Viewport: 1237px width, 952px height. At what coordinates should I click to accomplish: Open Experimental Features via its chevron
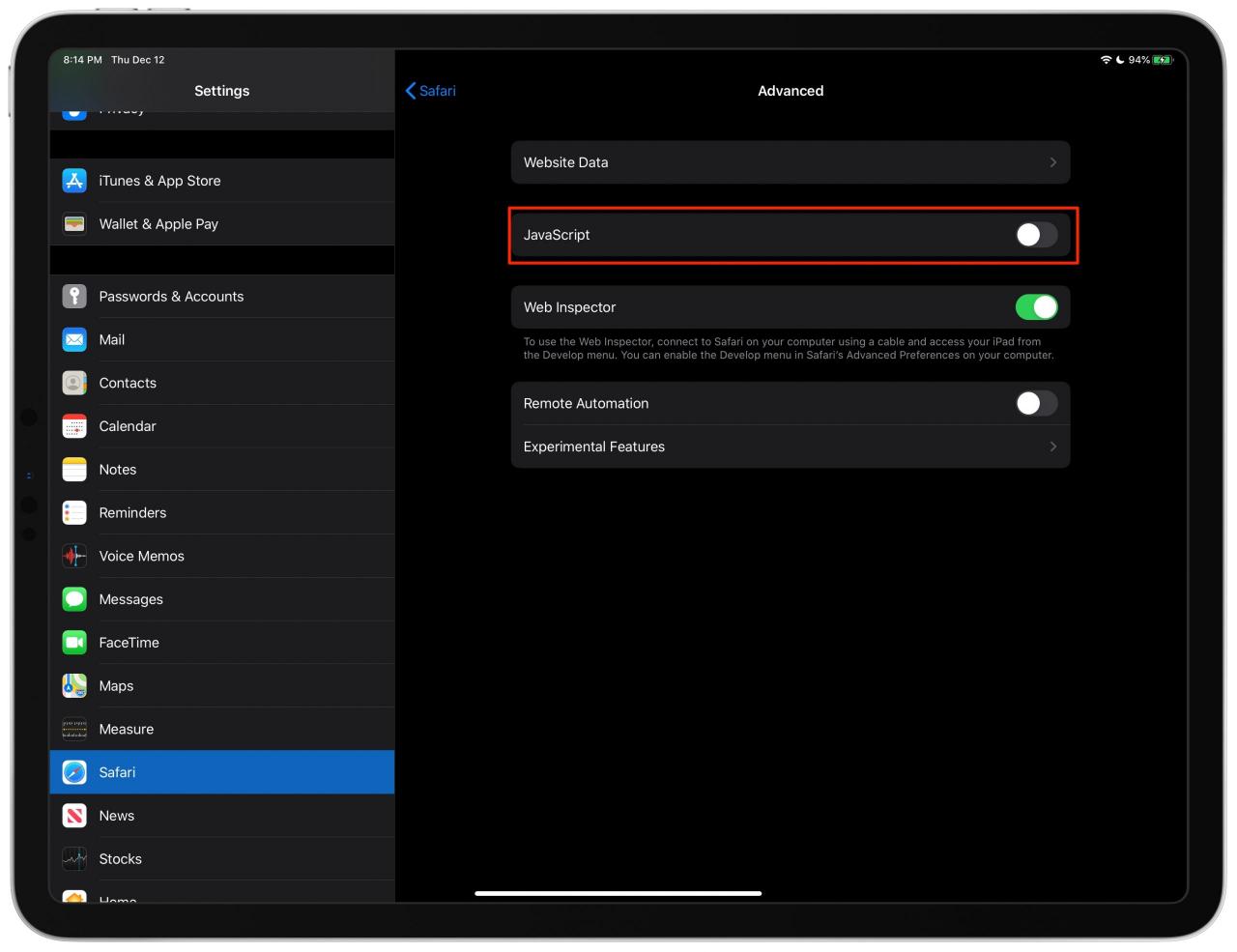pos(1053,447)
